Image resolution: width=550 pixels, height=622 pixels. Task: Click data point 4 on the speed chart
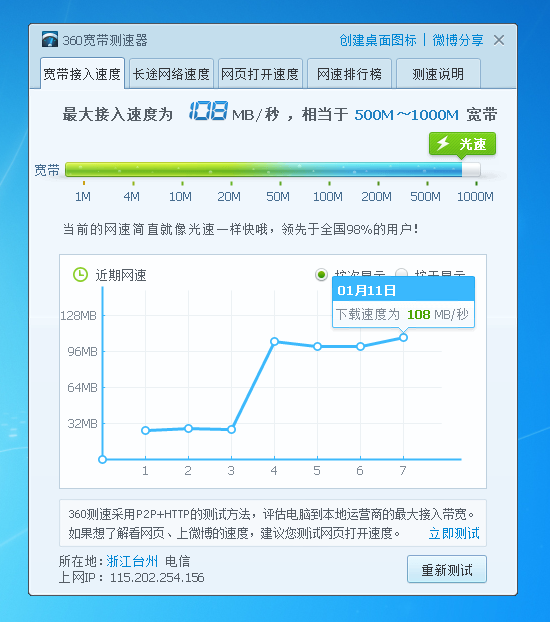click(x=274, y=341)
